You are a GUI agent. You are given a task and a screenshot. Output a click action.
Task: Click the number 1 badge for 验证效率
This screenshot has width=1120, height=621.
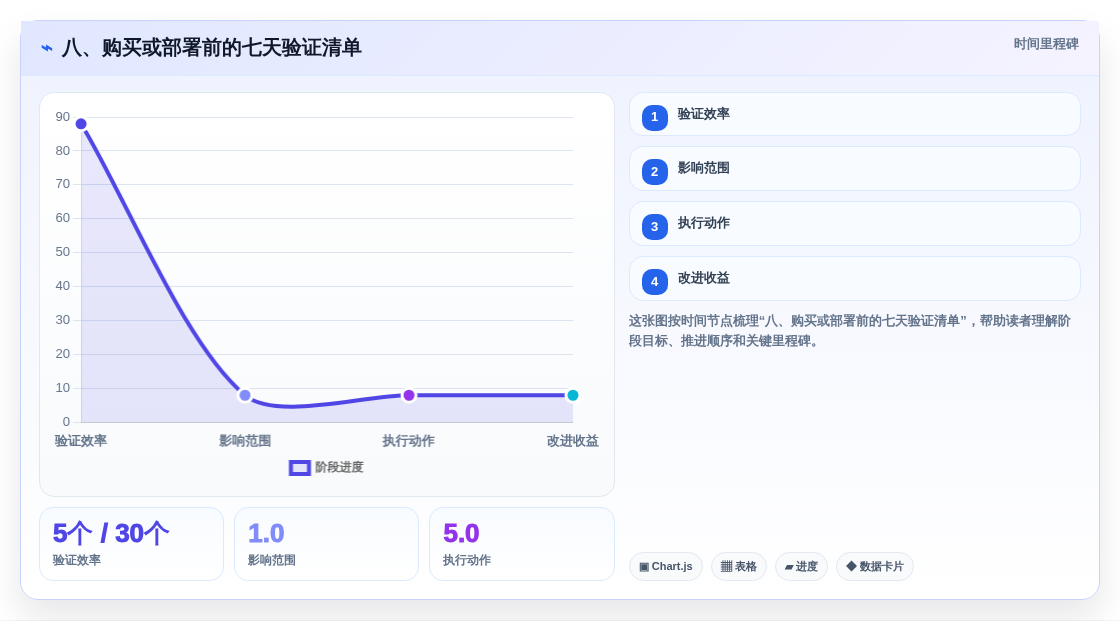pyautogui.click(x=654, y=117)
